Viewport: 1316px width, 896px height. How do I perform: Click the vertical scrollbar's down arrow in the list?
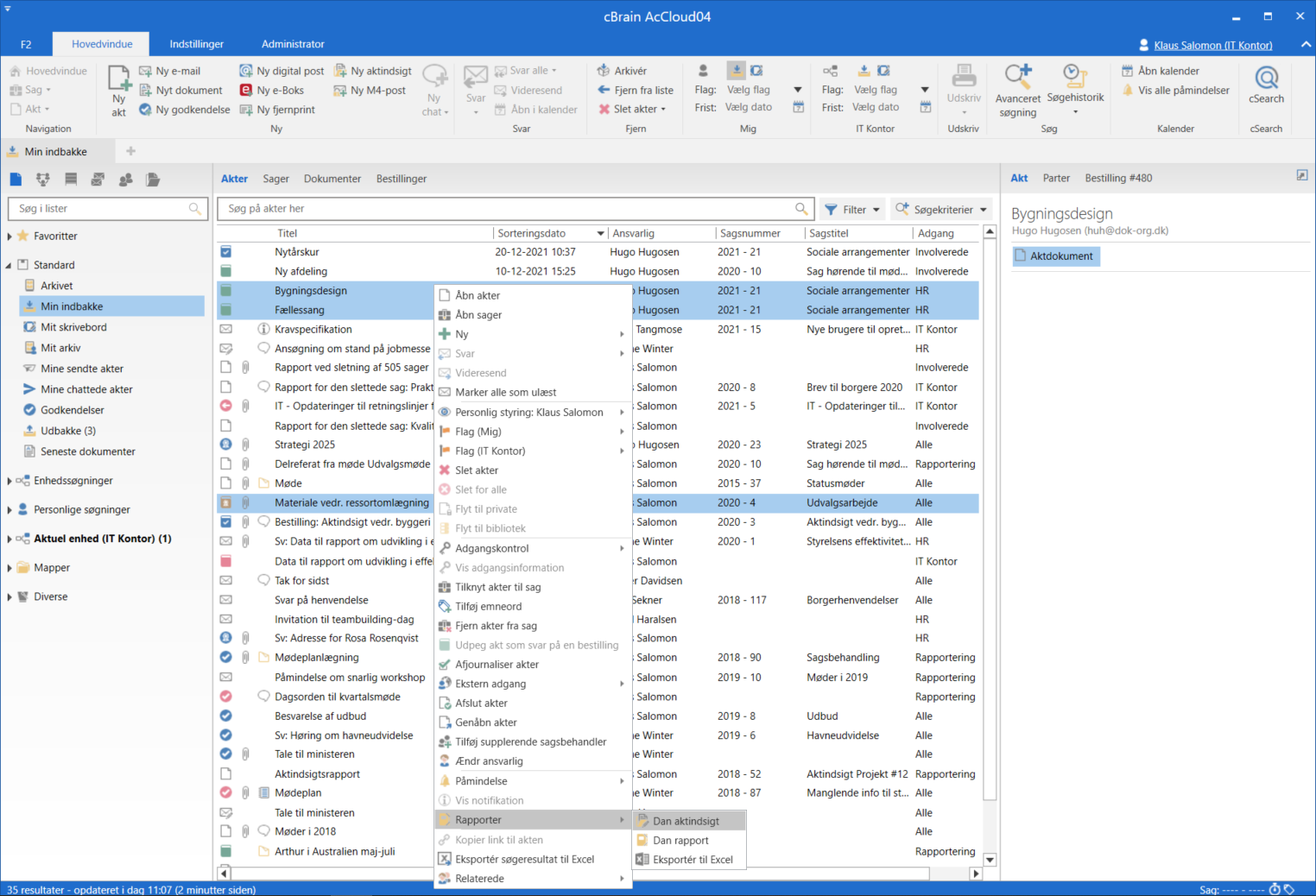coord(990,860)
